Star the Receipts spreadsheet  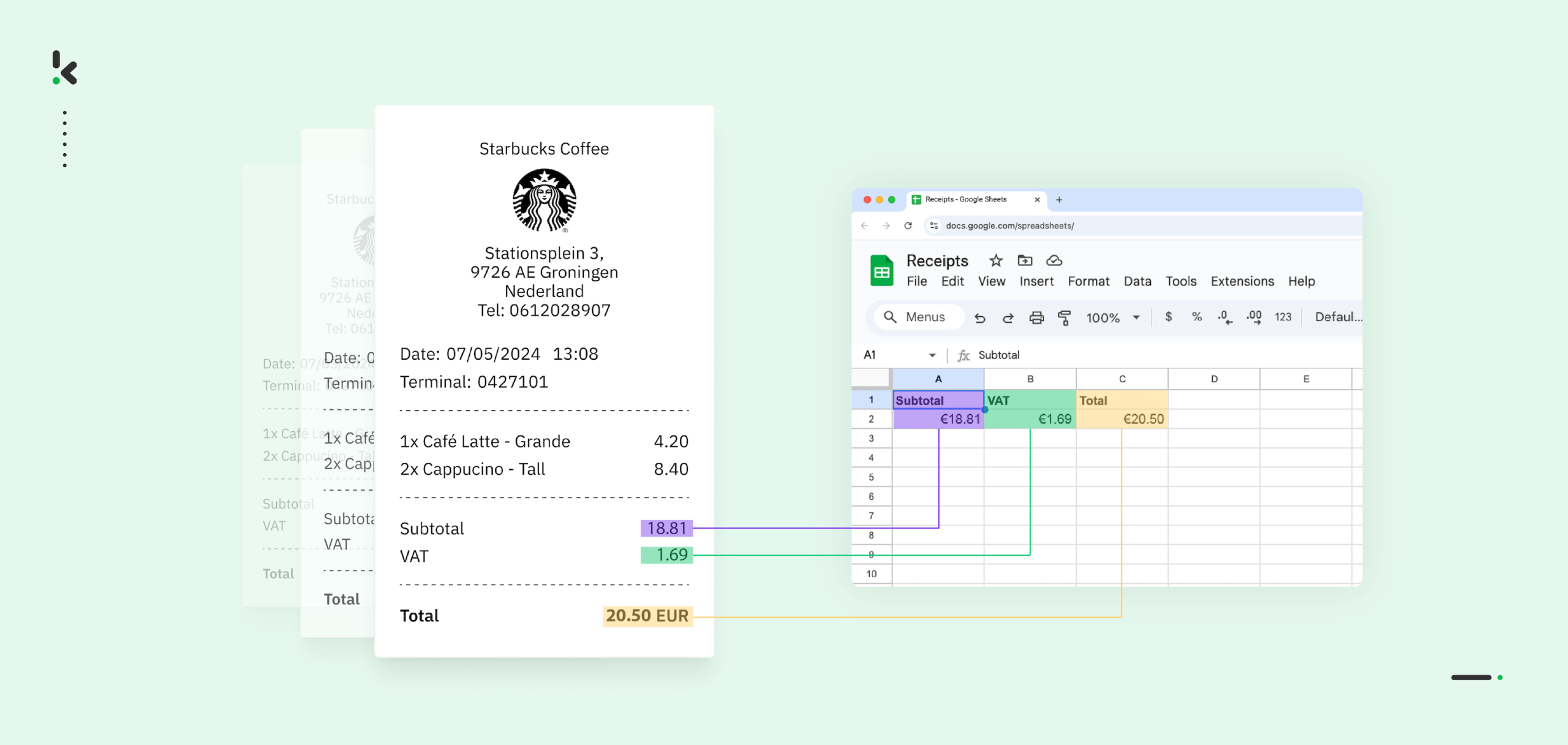(995, 261)
